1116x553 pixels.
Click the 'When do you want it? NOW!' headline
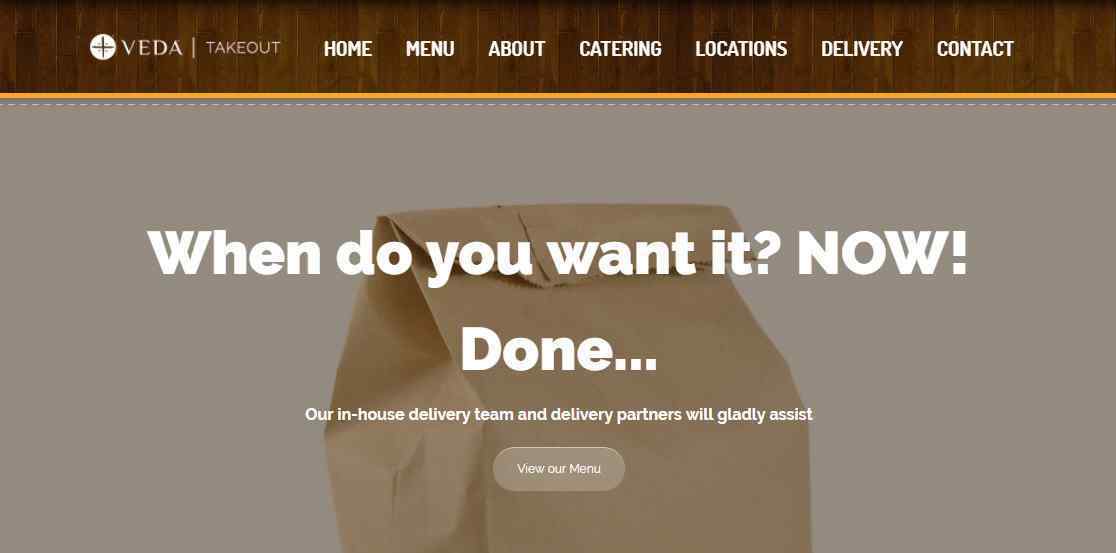pos(558,254)
